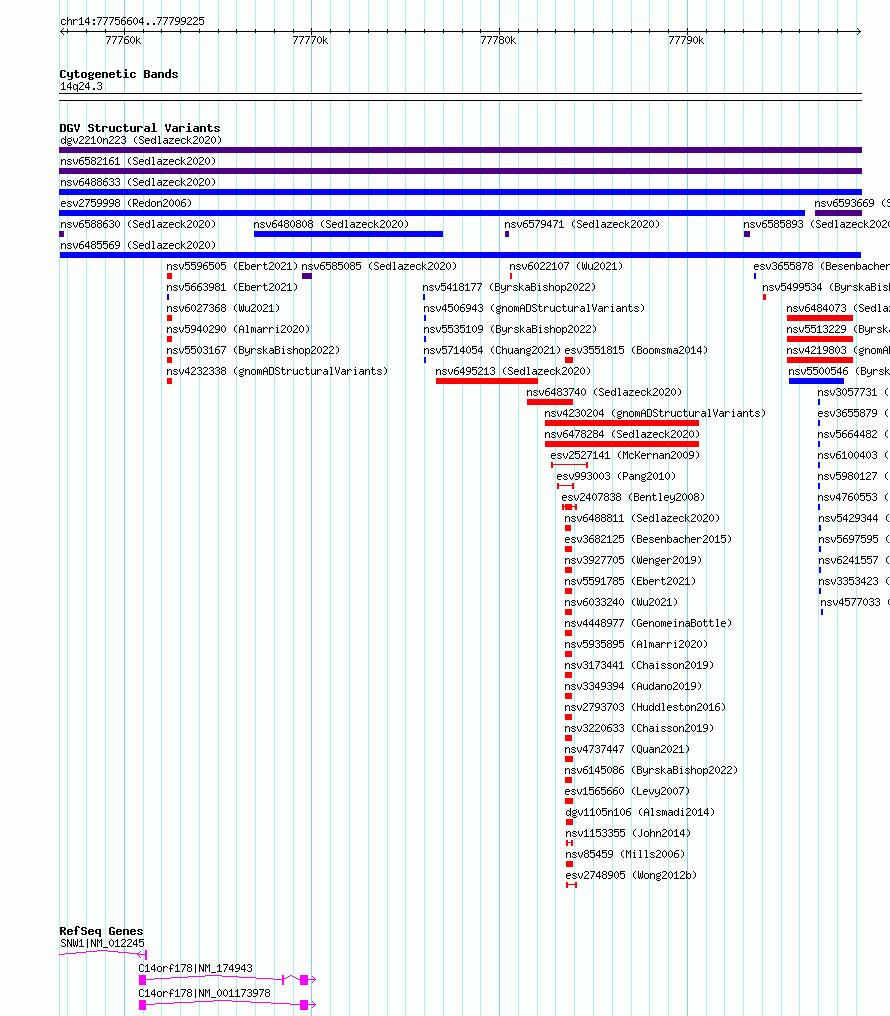Click the DGV Structural Variants track title
The width and height of the screenshot is (890, 1016).
[139, 128]
